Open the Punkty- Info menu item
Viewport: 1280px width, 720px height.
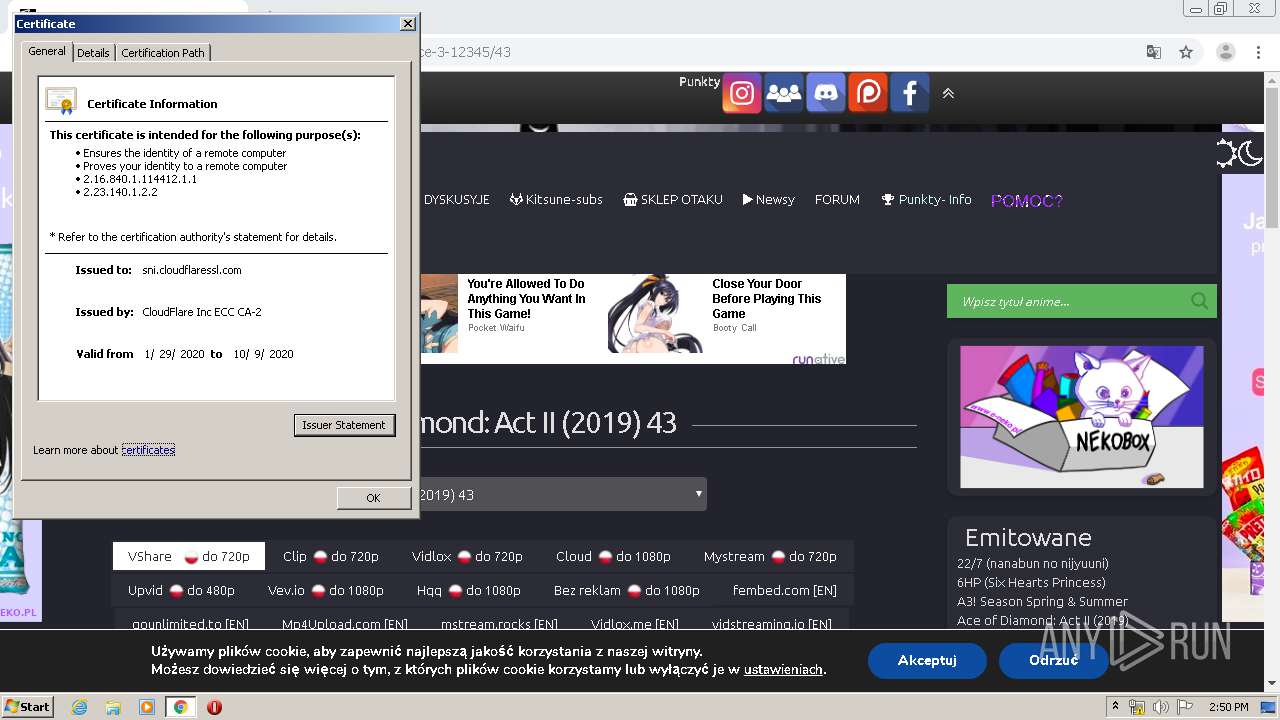coord(926,200)
